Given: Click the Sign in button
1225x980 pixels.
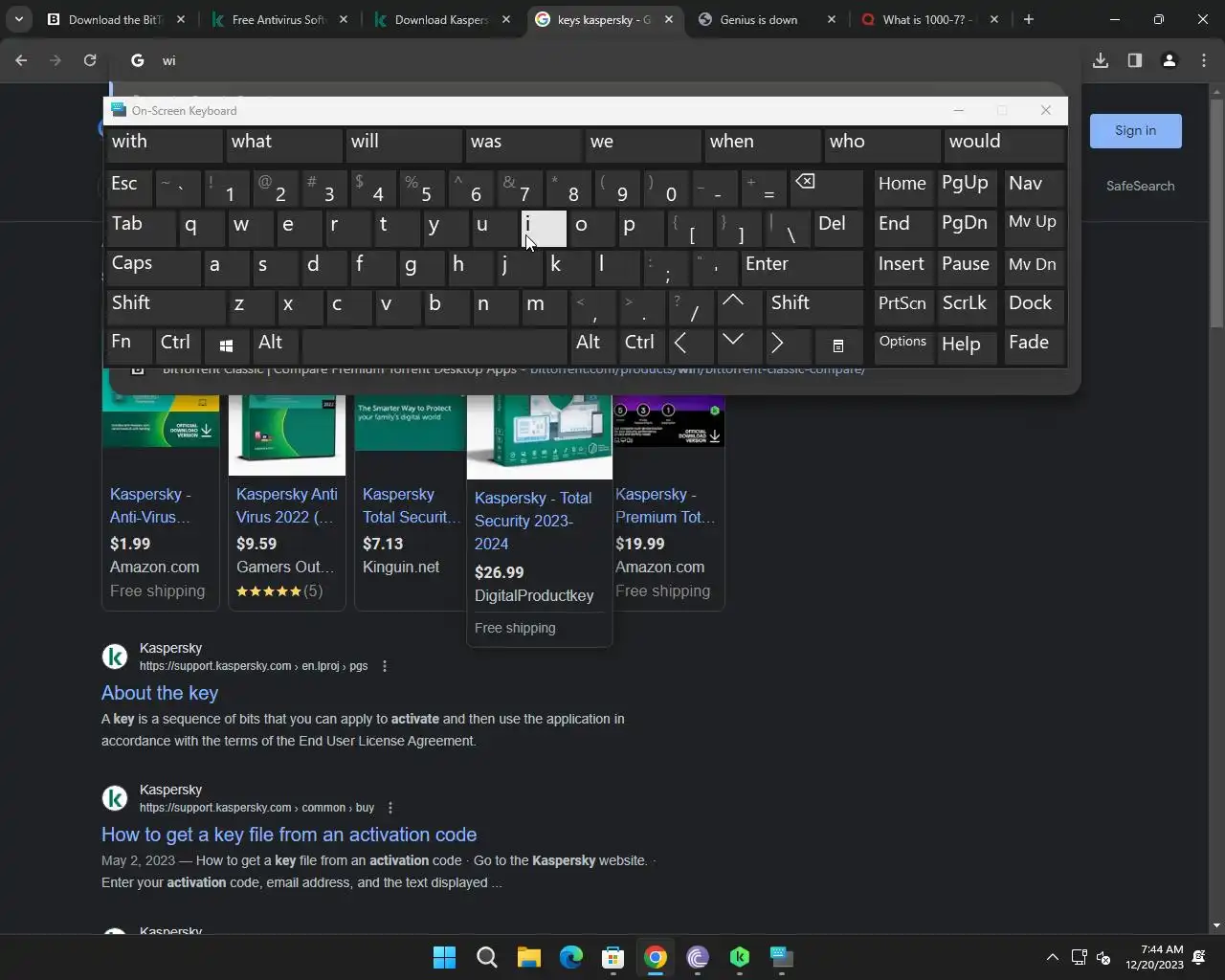Looking at the screenshot, I should coord(1135,131).
